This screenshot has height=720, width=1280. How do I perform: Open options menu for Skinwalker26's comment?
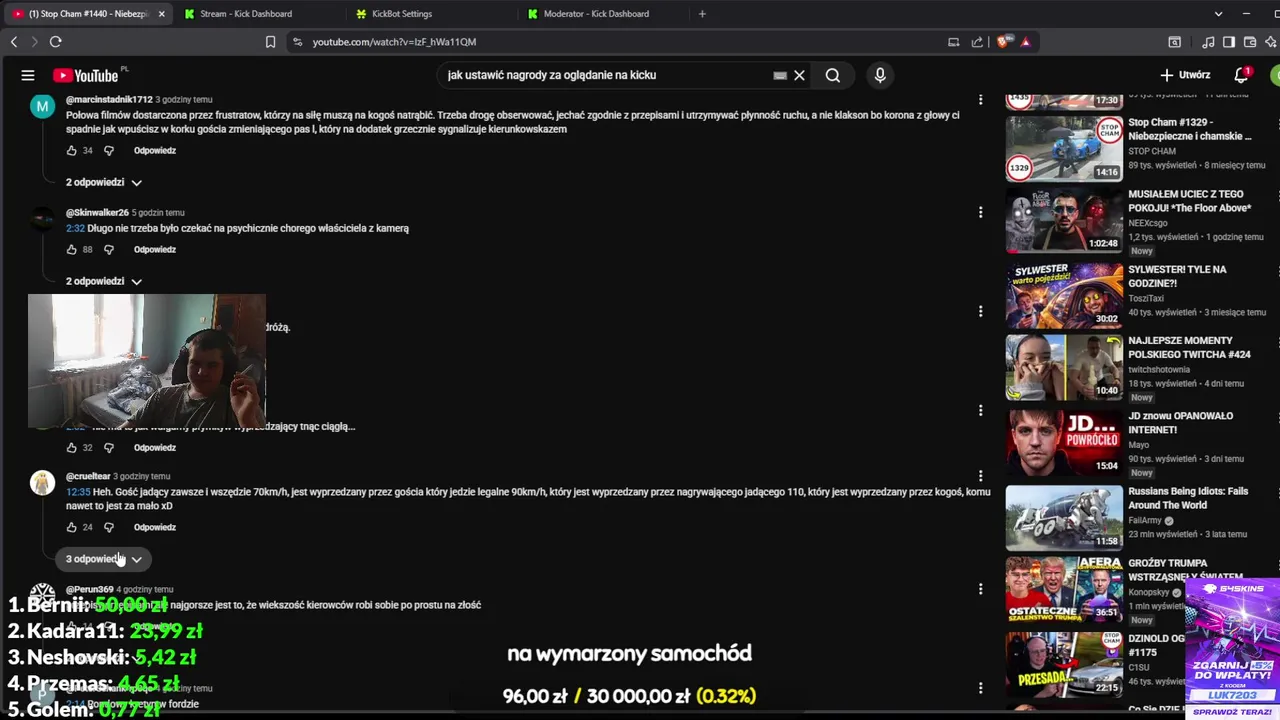click(980, 212)
